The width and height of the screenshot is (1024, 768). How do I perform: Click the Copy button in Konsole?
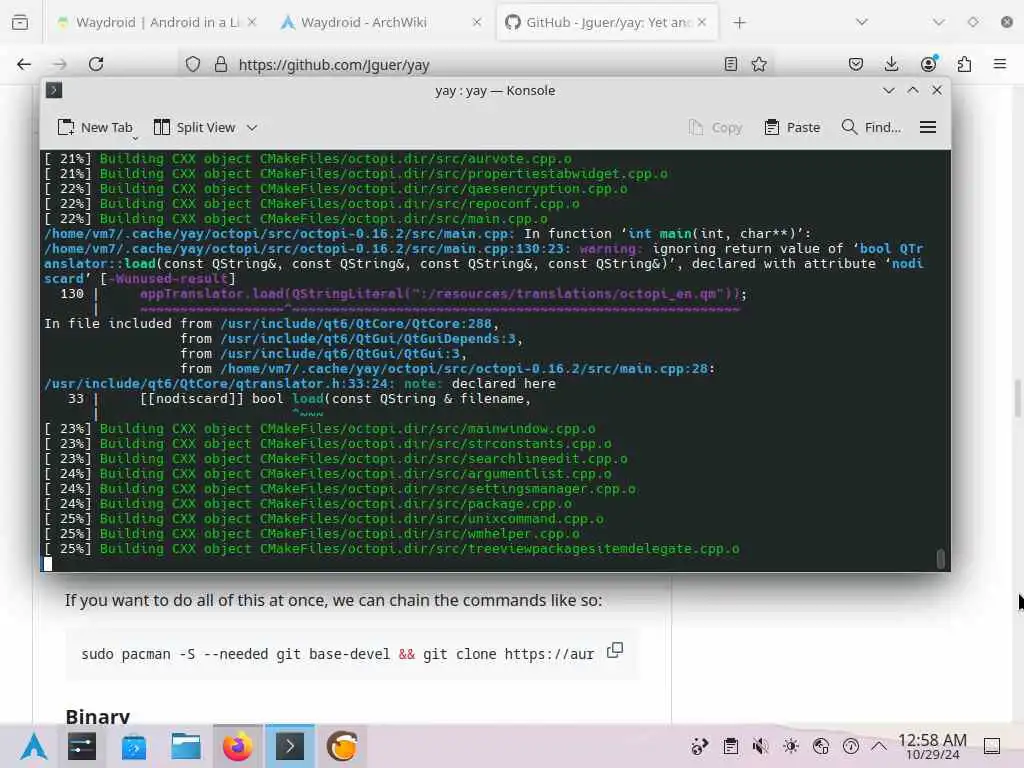click(x=716, y=127)
